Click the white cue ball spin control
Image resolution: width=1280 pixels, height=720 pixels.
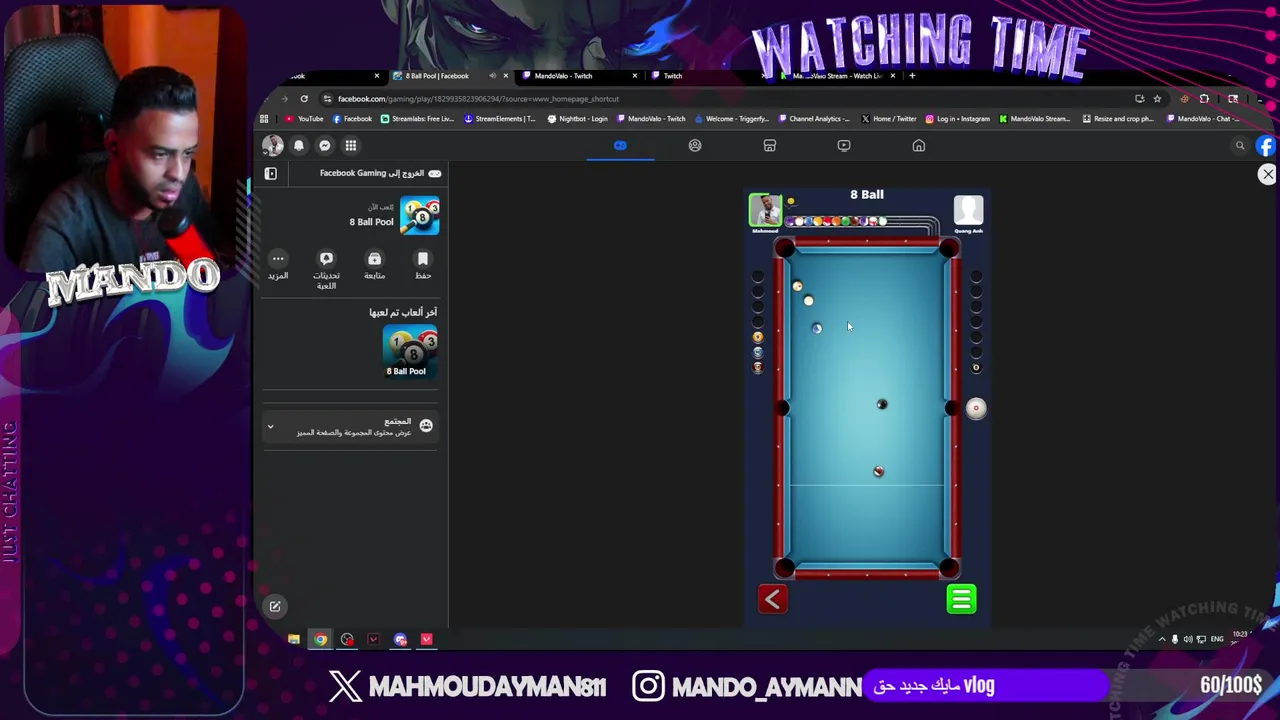point(976,408)
